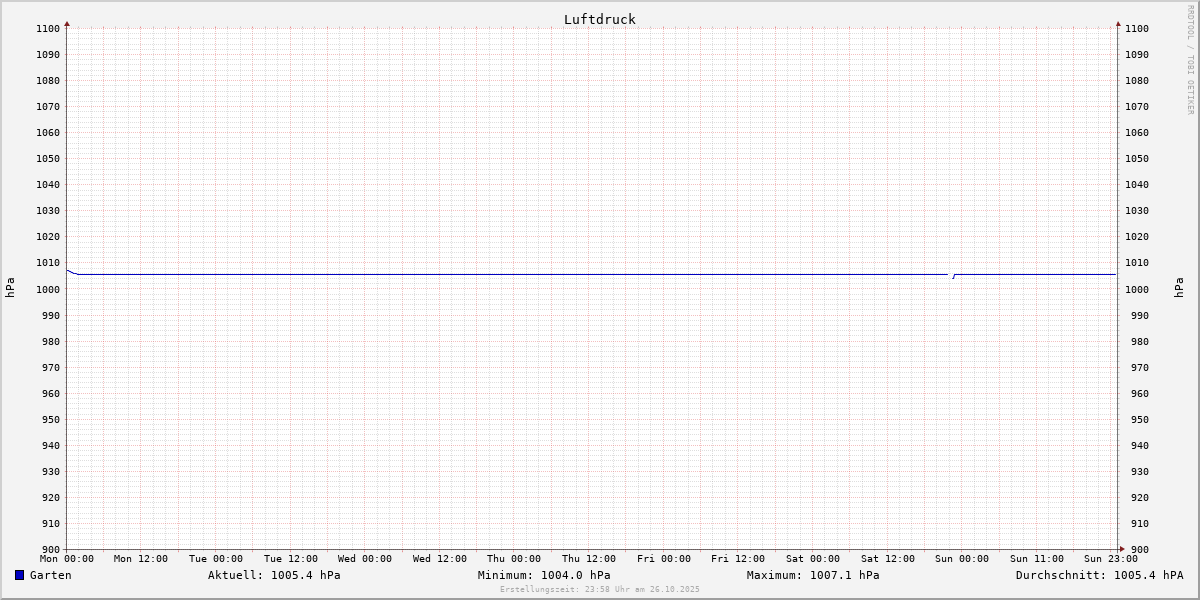The width and height of the screenshot is (1200, 600).
Task: Click the Erstellungszeit timestamp footer text
Action: pyautogui.click(x=599, y=589)
